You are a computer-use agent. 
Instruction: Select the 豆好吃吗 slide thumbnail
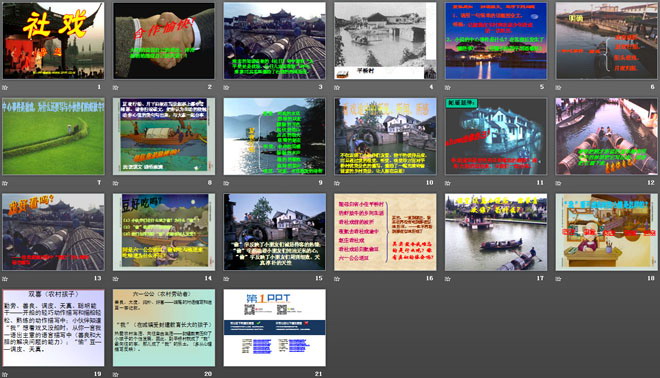click(x=164, y=232)
